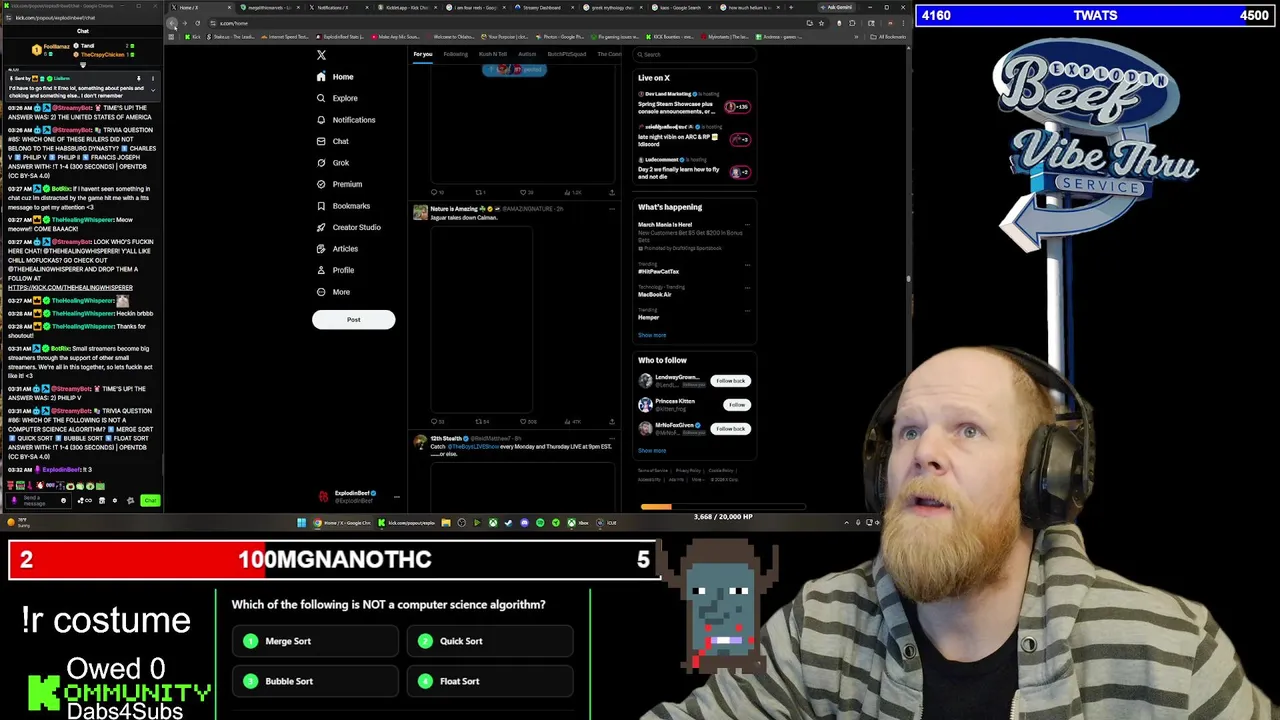The image size is (1280, 720).
Task: Switch to the Following feed tab
Action: click(x=455, y=54)
